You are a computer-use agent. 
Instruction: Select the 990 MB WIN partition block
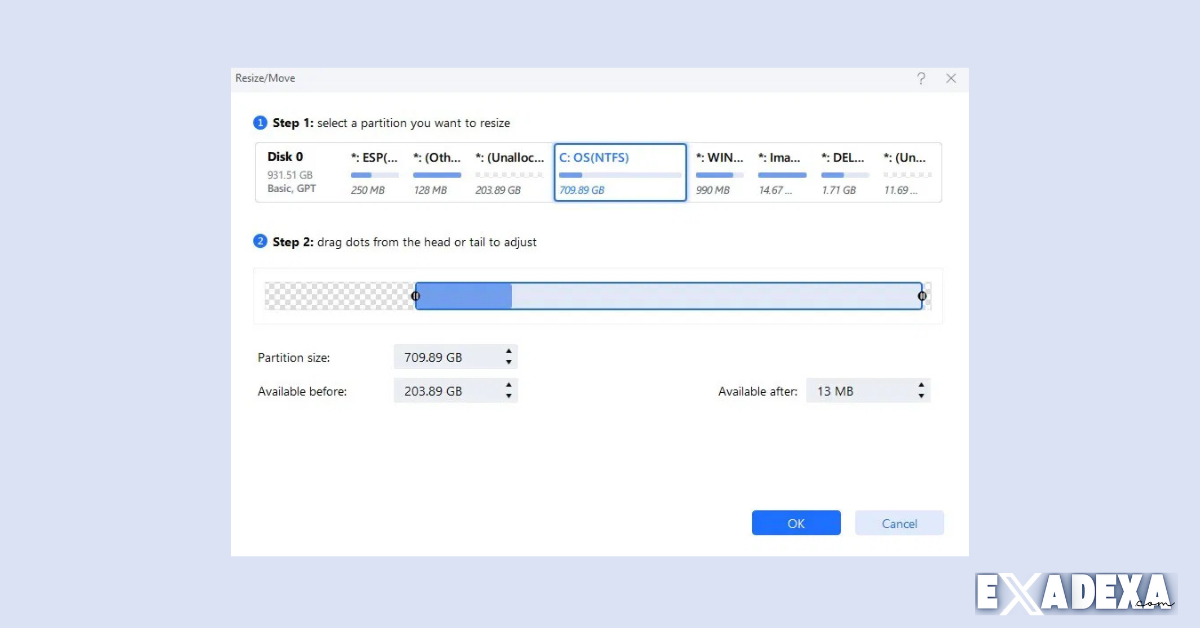pyautogui.click(x=720, y=172)
